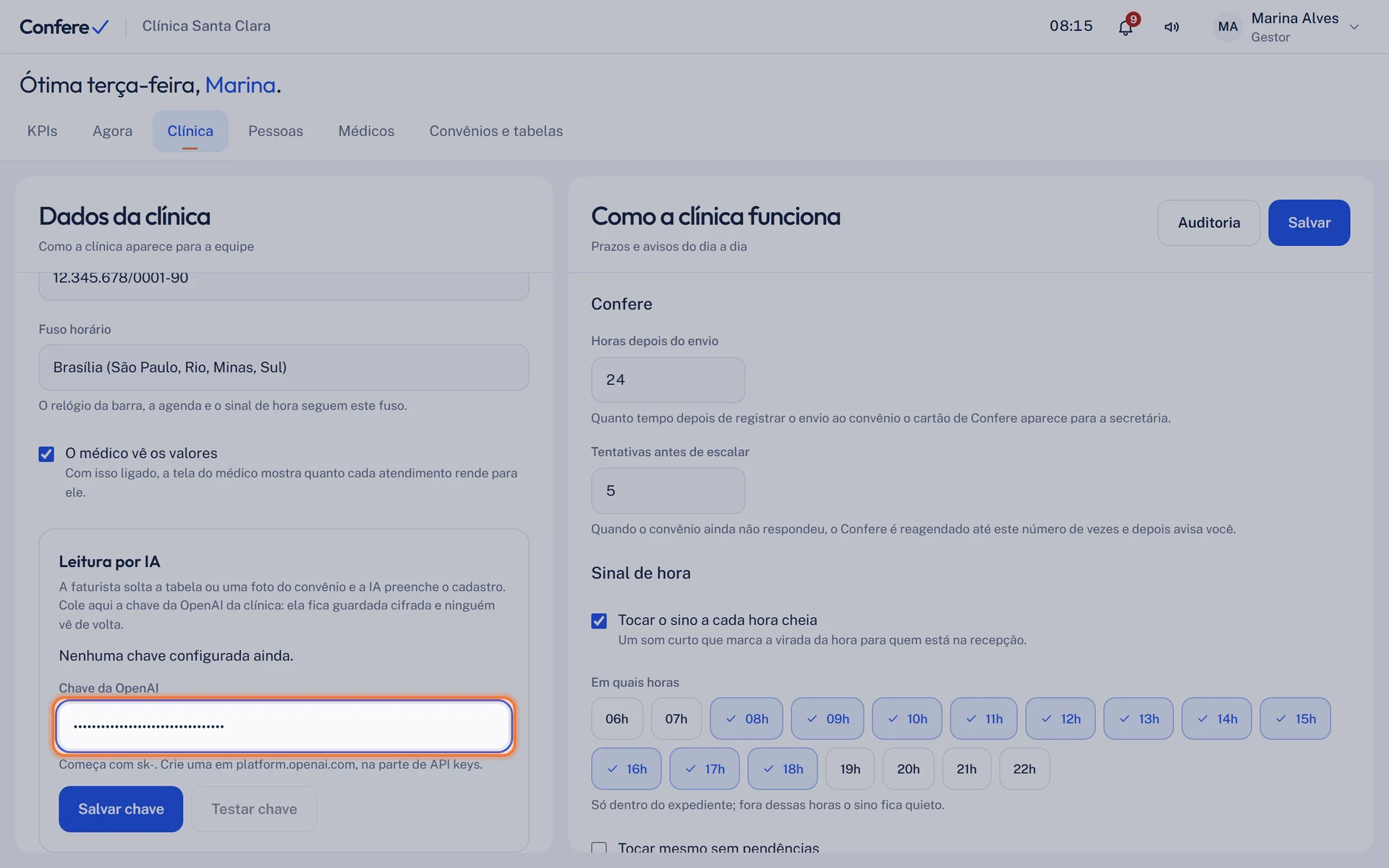The height and width of the screenshot is (868, 1389).
Task: Enable the 20h hour chip
Action: (x=909, y=768)
